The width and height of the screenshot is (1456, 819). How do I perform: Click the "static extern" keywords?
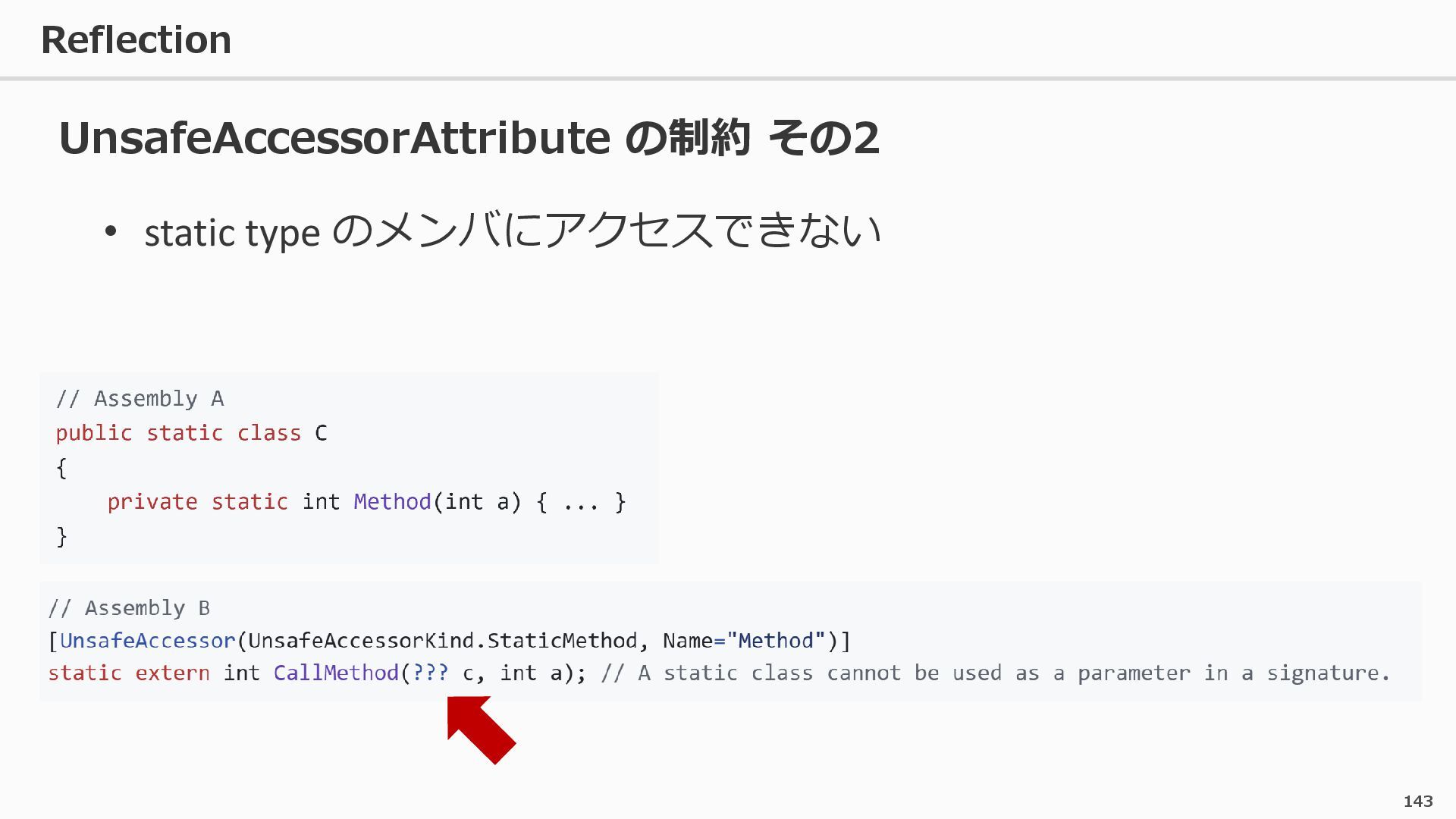click(x=129, y=673)
